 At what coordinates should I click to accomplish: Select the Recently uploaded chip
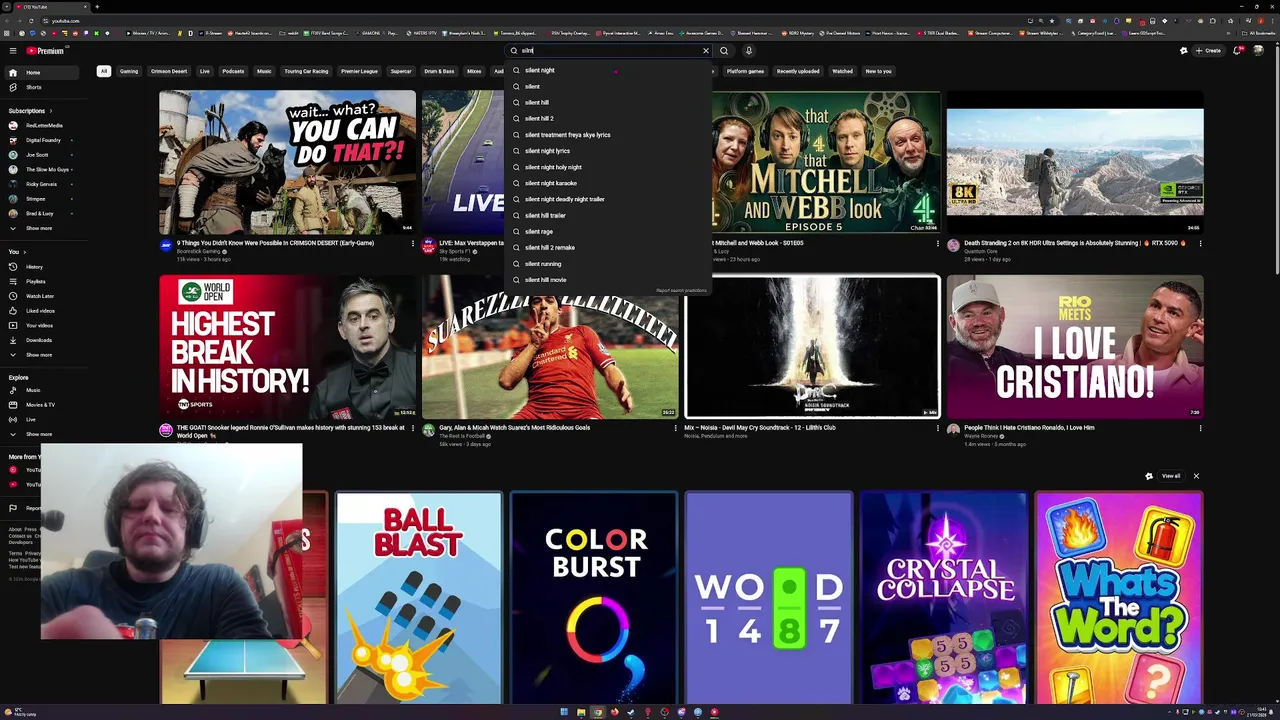[798, 71]
